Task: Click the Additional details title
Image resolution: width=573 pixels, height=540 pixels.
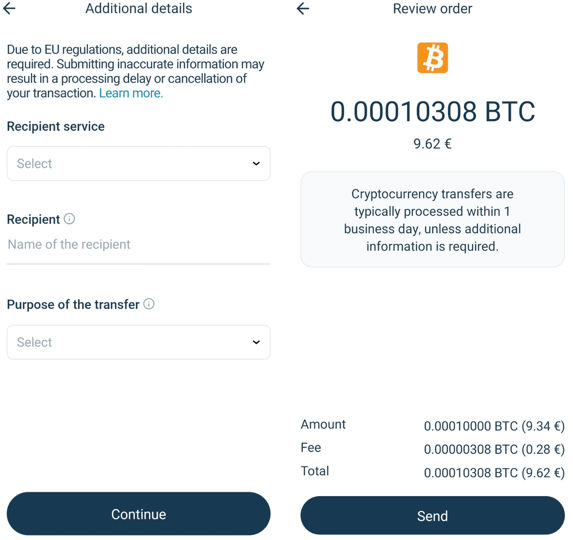Action: (138, 8)
